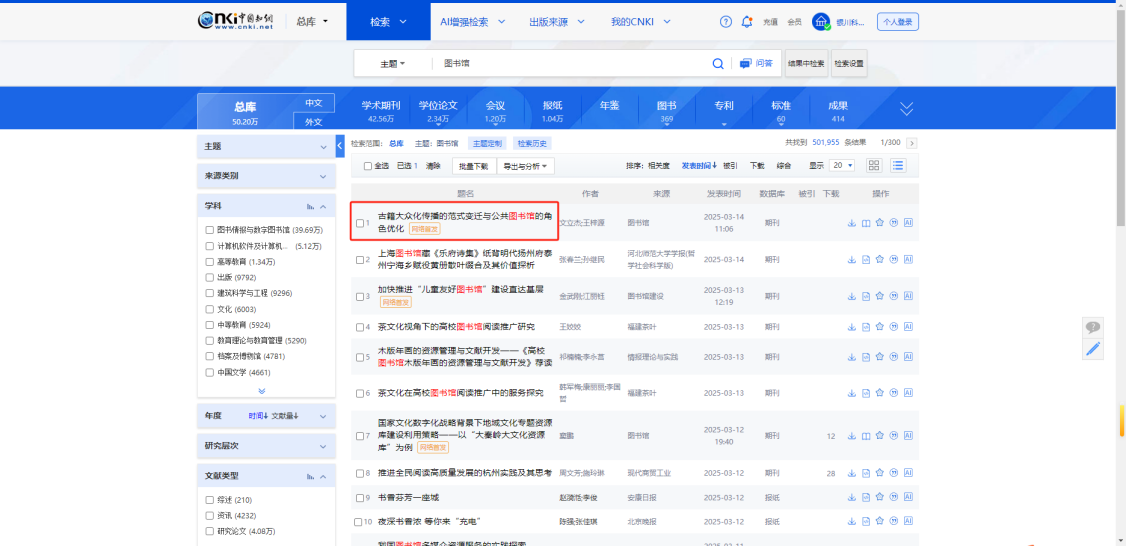Show 学科 chart visualization icon
Screen dimensions: 1126x546
310,207
